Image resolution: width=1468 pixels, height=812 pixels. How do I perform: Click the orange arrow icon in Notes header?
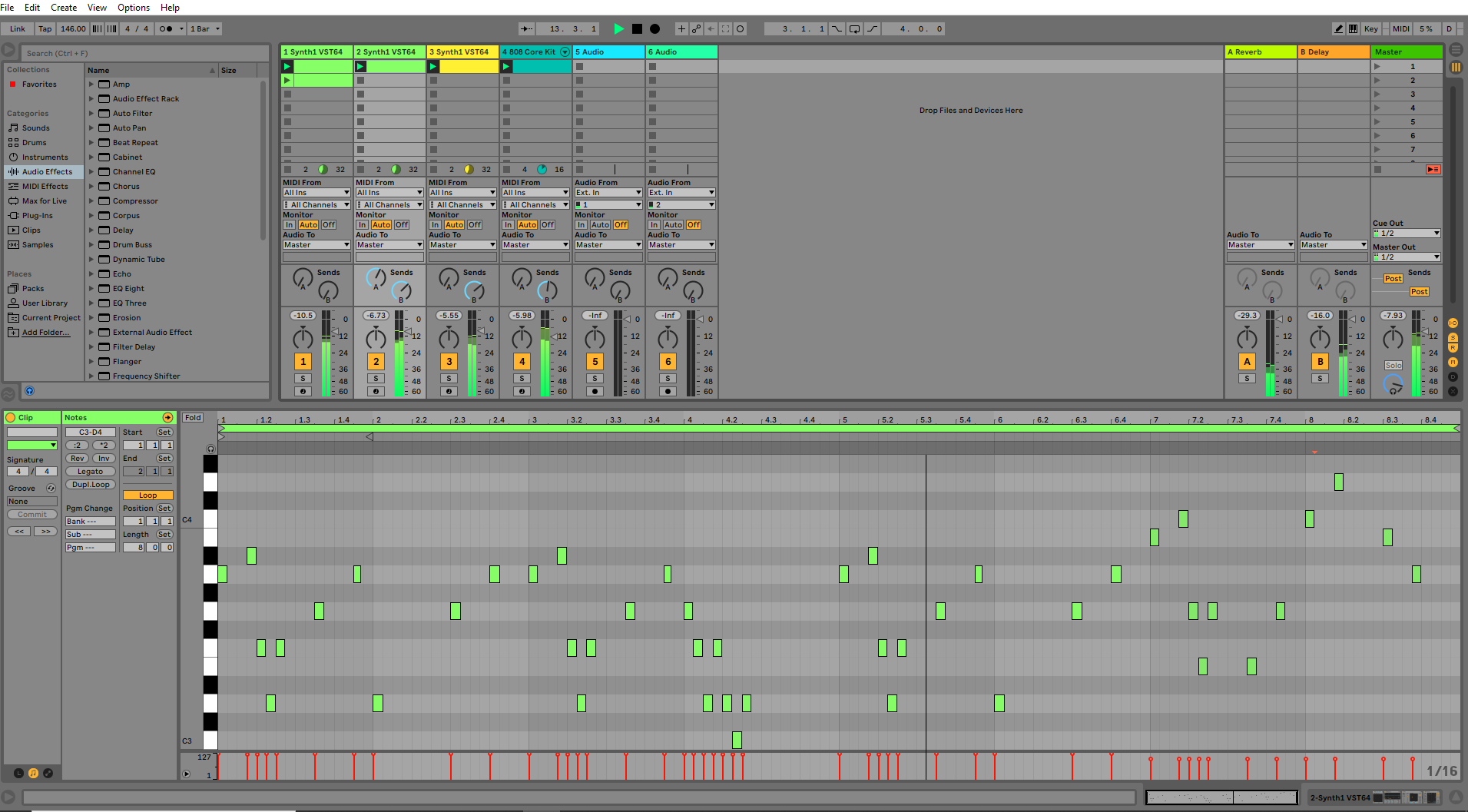(x=168, y=417)
